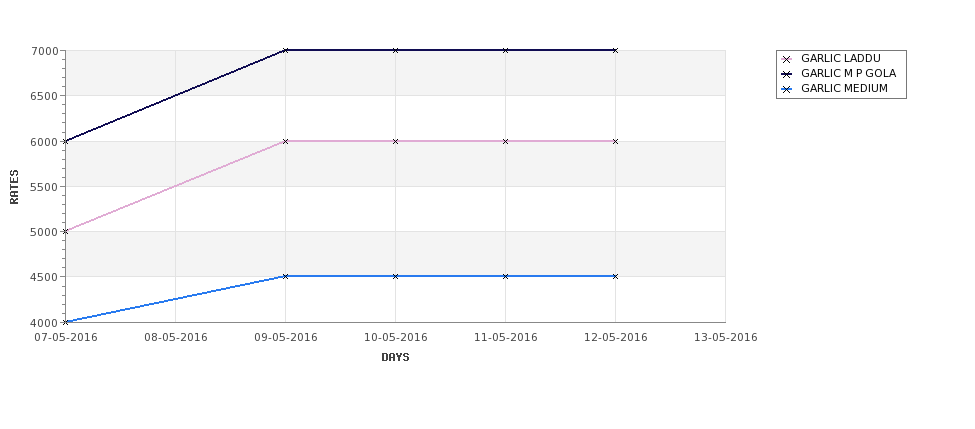Screen dimensions: 975x429
Task: Click GARLIC MEDIUM marker at 11-05-2016
Action: pos(506,276)
